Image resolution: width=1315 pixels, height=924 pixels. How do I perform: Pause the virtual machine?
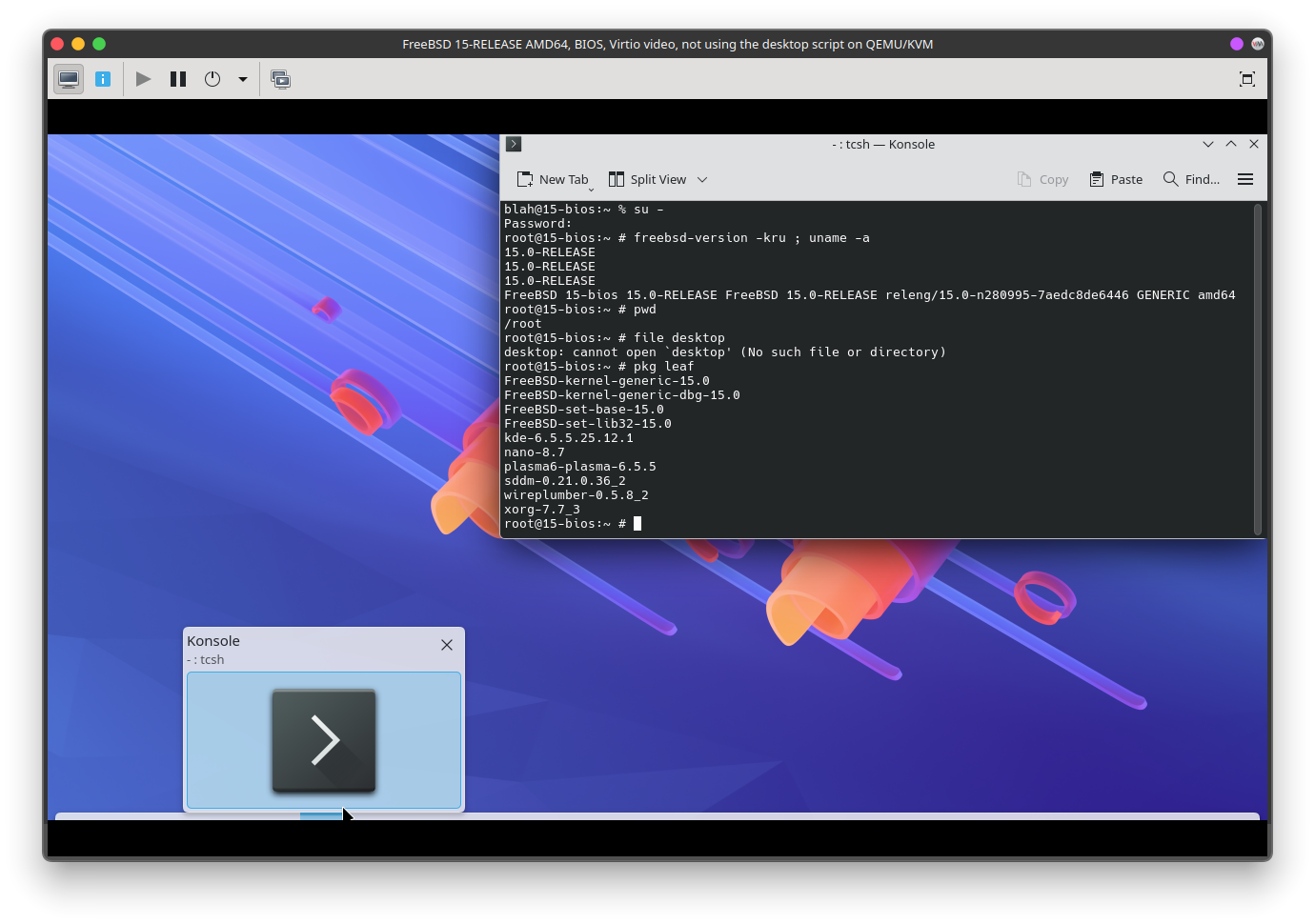point(178,79)
